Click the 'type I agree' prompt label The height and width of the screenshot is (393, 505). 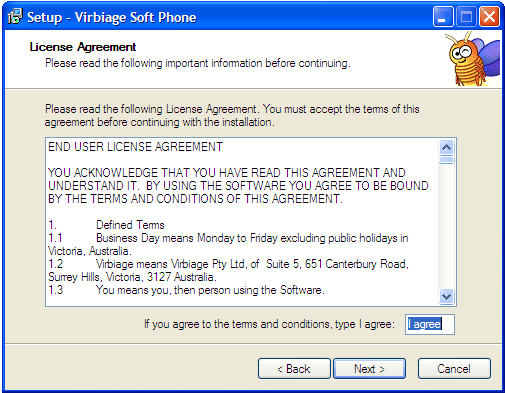pos(269,324)
